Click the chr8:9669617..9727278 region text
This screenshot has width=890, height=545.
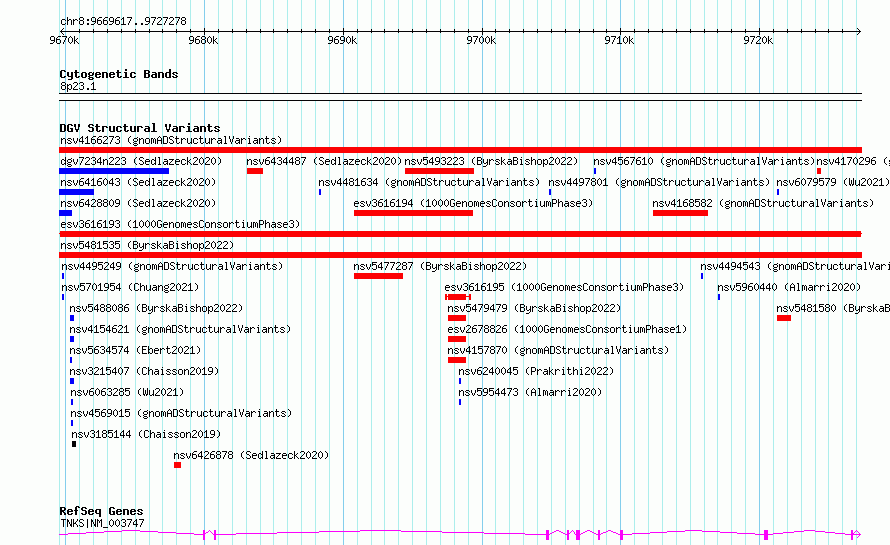click(x=123, y=21)
